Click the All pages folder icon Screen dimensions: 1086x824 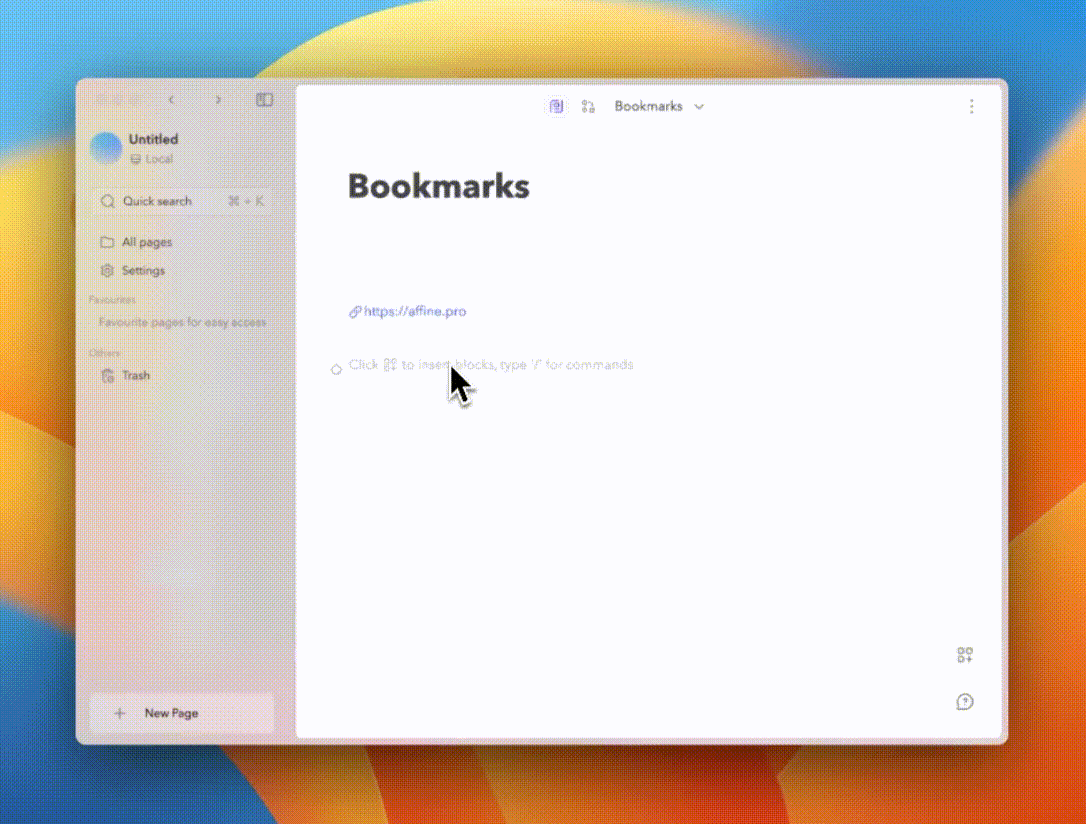pos(107,242)
